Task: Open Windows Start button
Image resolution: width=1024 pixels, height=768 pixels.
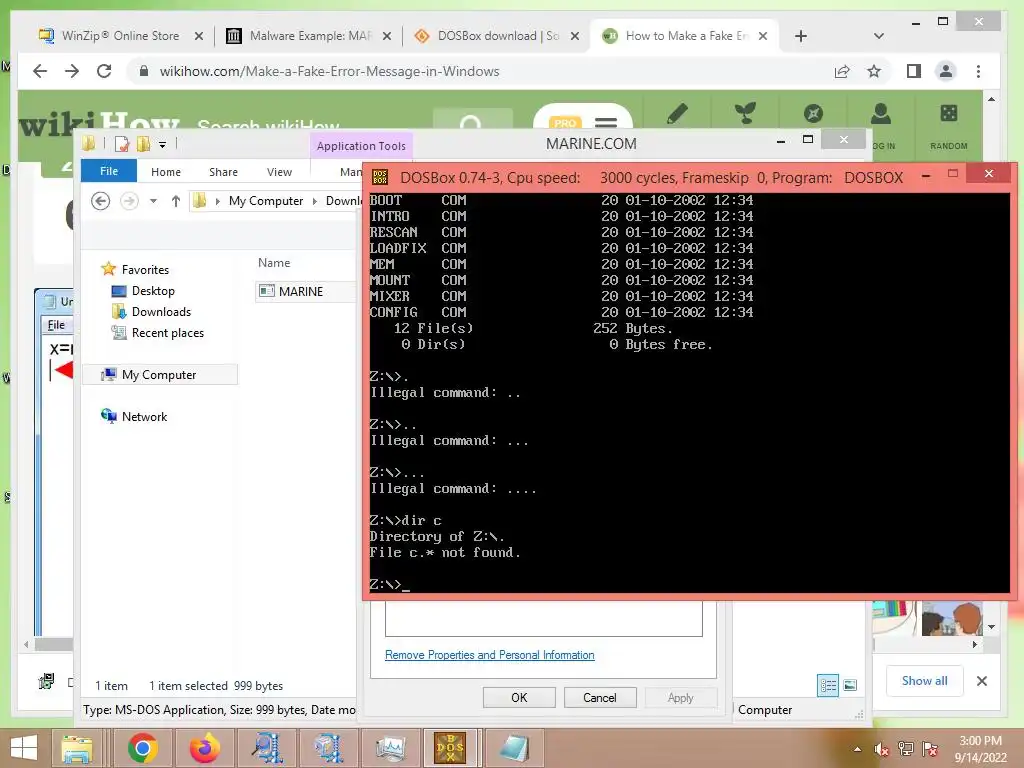Action: tap(24, 748)
